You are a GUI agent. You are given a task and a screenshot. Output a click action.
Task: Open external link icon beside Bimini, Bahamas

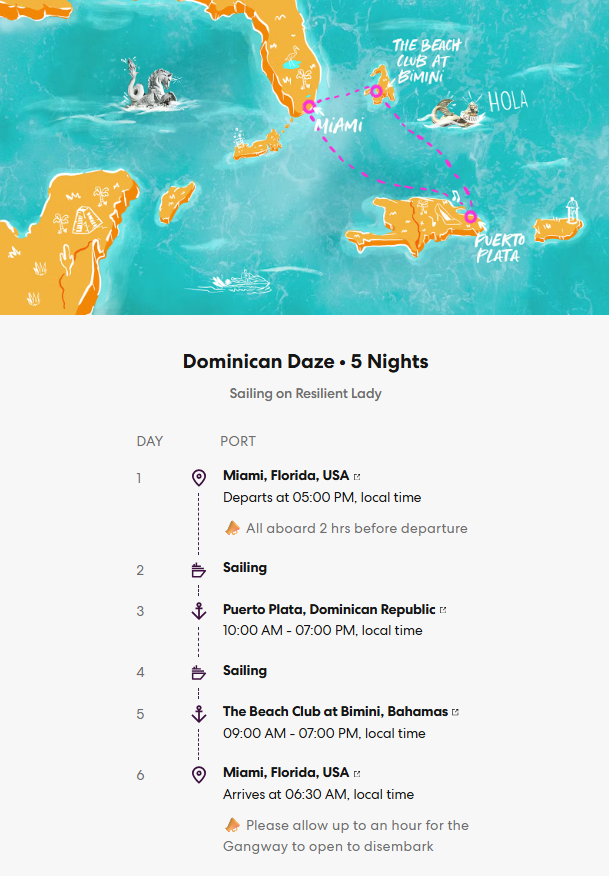pos(456,713)
